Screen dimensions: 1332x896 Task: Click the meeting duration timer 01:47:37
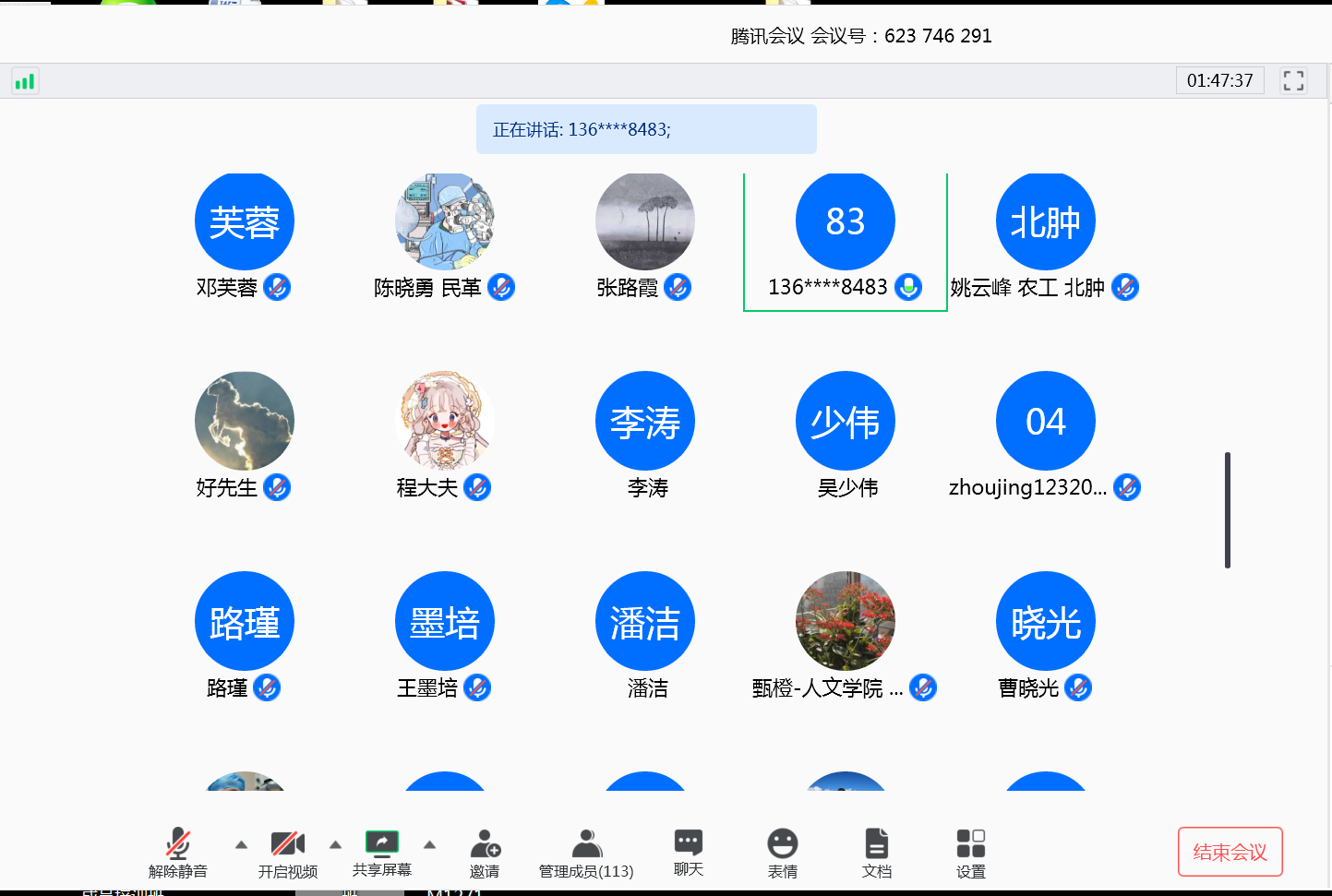1219,80
